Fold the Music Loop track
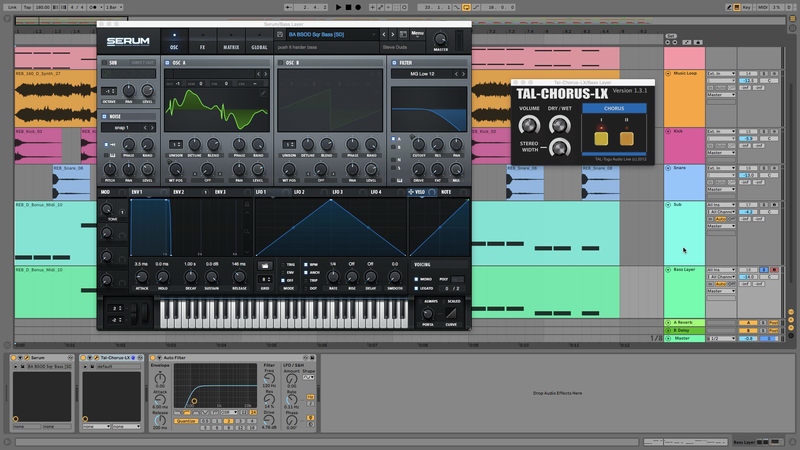Screen dimensions: 800x450 668,73
